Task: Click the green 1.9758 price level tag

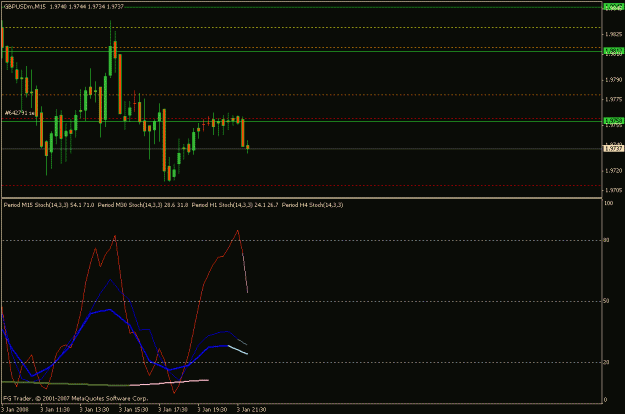Action: [613, 120]
